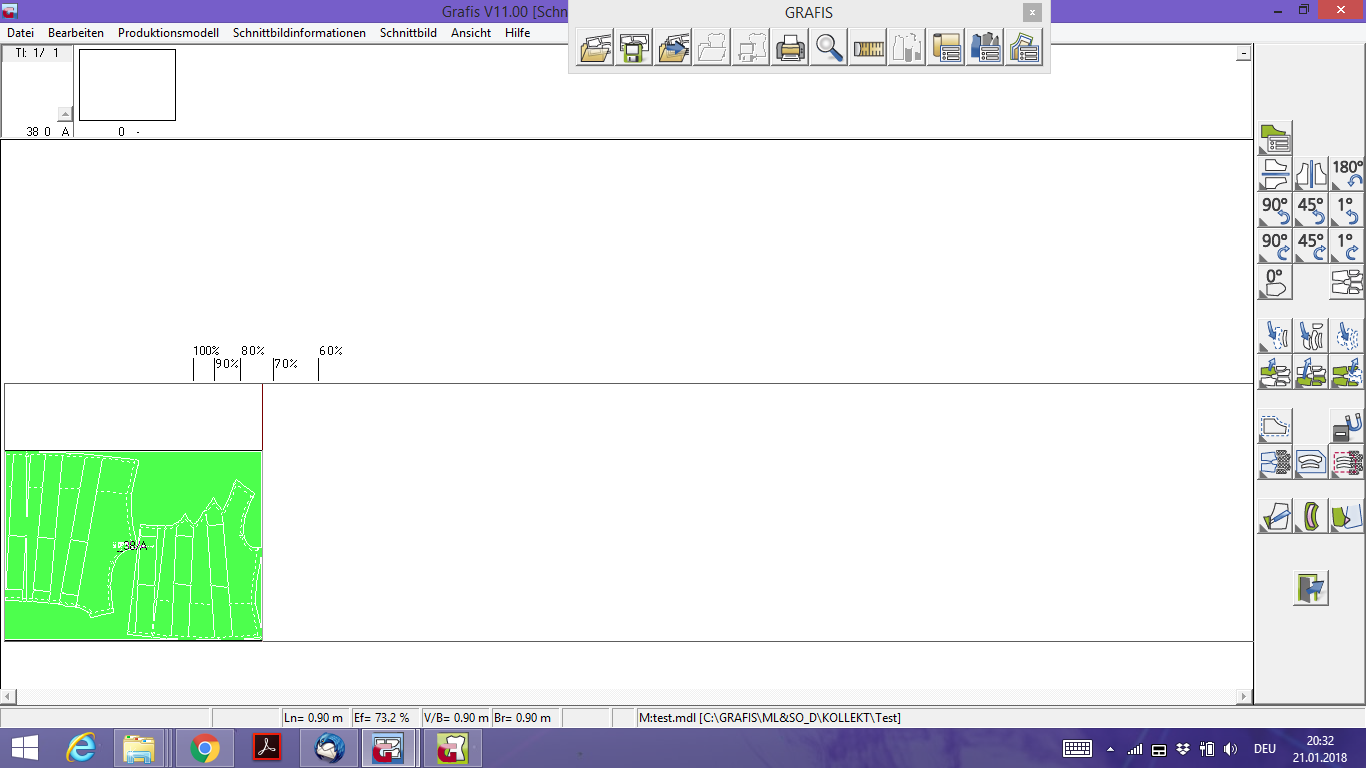This screenshot has height=768, width=1366.
Task: Rotate piece 45° counter-clockwise
Action: click(1311, 210)
